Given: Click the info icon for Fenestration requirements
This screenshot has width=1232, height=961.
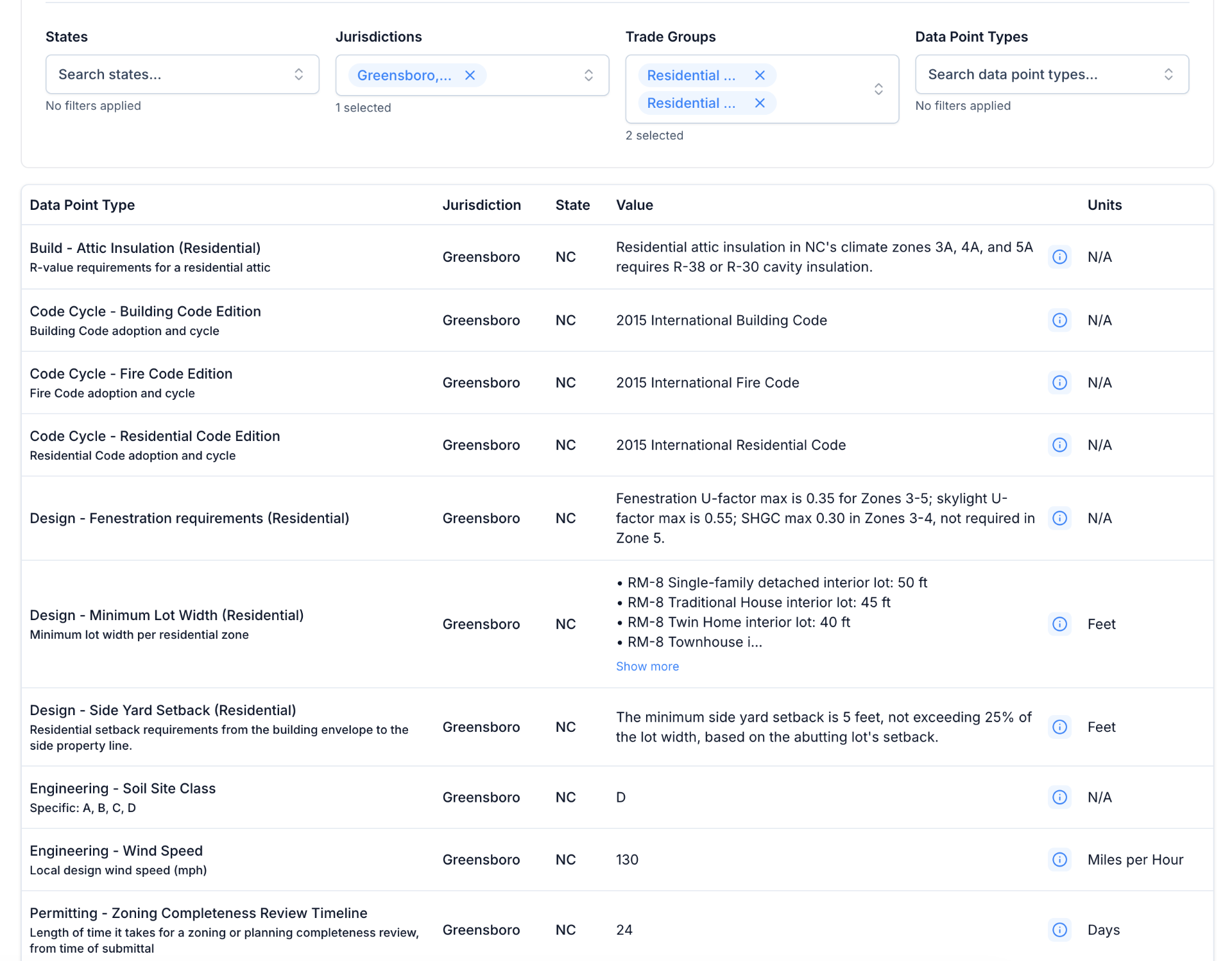Looking at the screenshot, I should (1059, 518).
